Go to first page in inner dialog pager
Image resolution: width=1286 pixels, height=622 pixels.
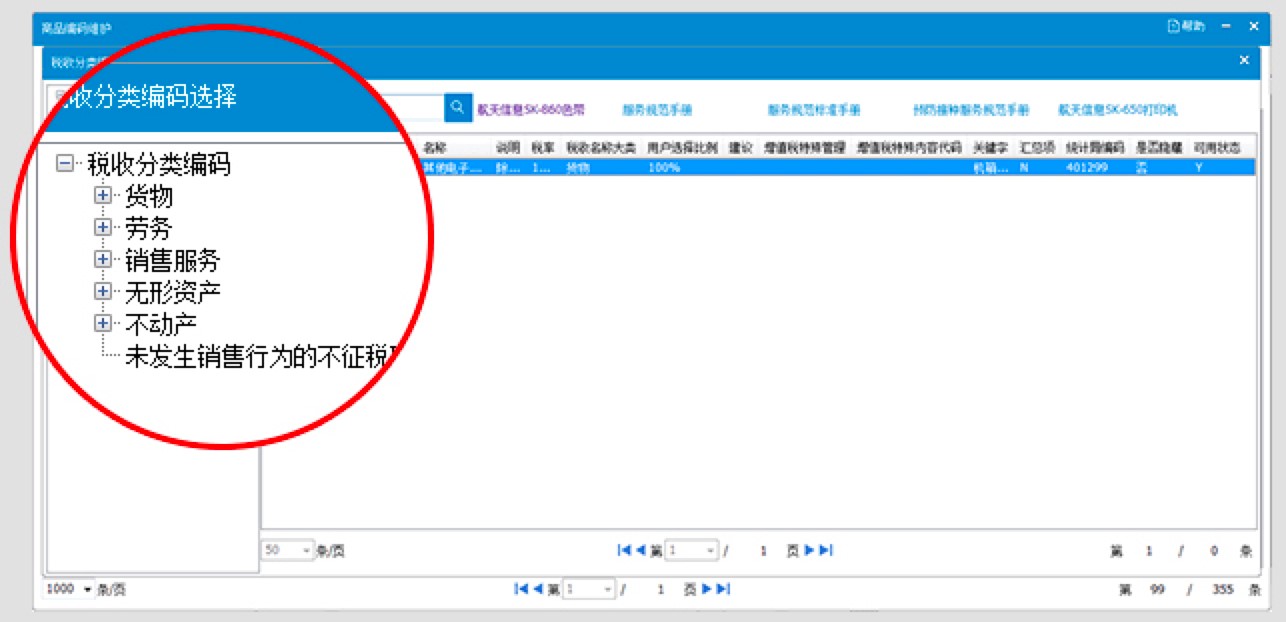[x=624, y=550]
